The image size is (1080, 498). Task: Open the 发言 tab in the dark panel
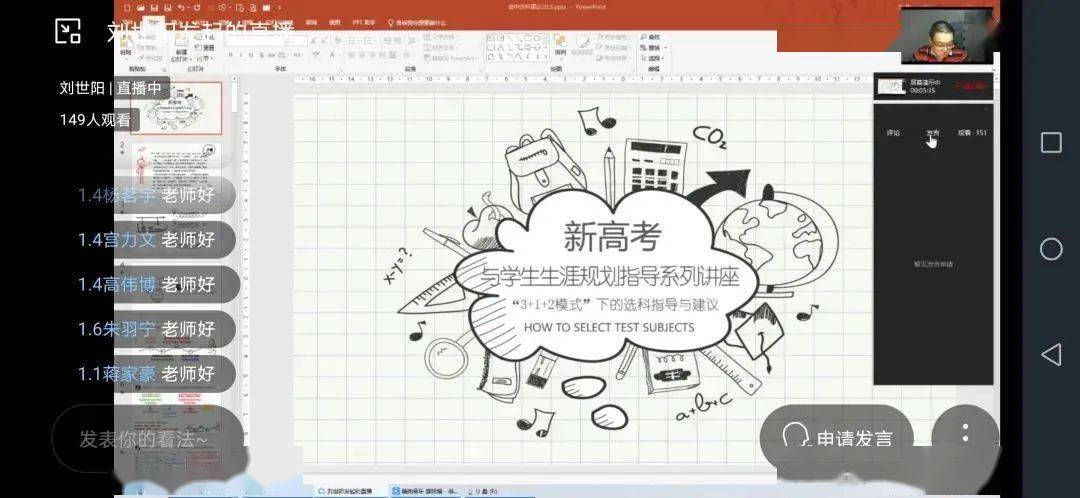[933, 133]
